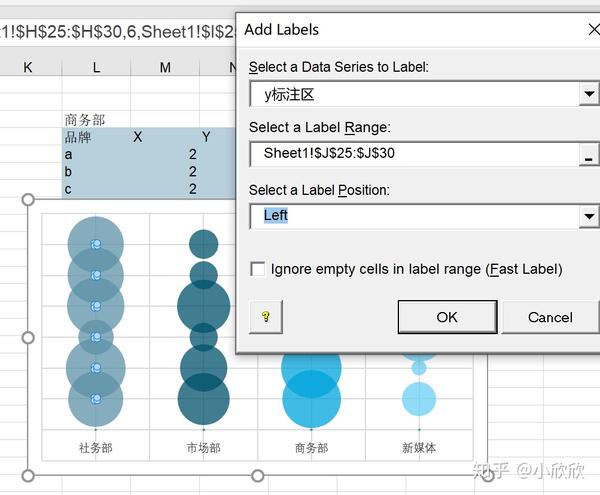Select the top bubble in 市场部 column

(204, 244)
